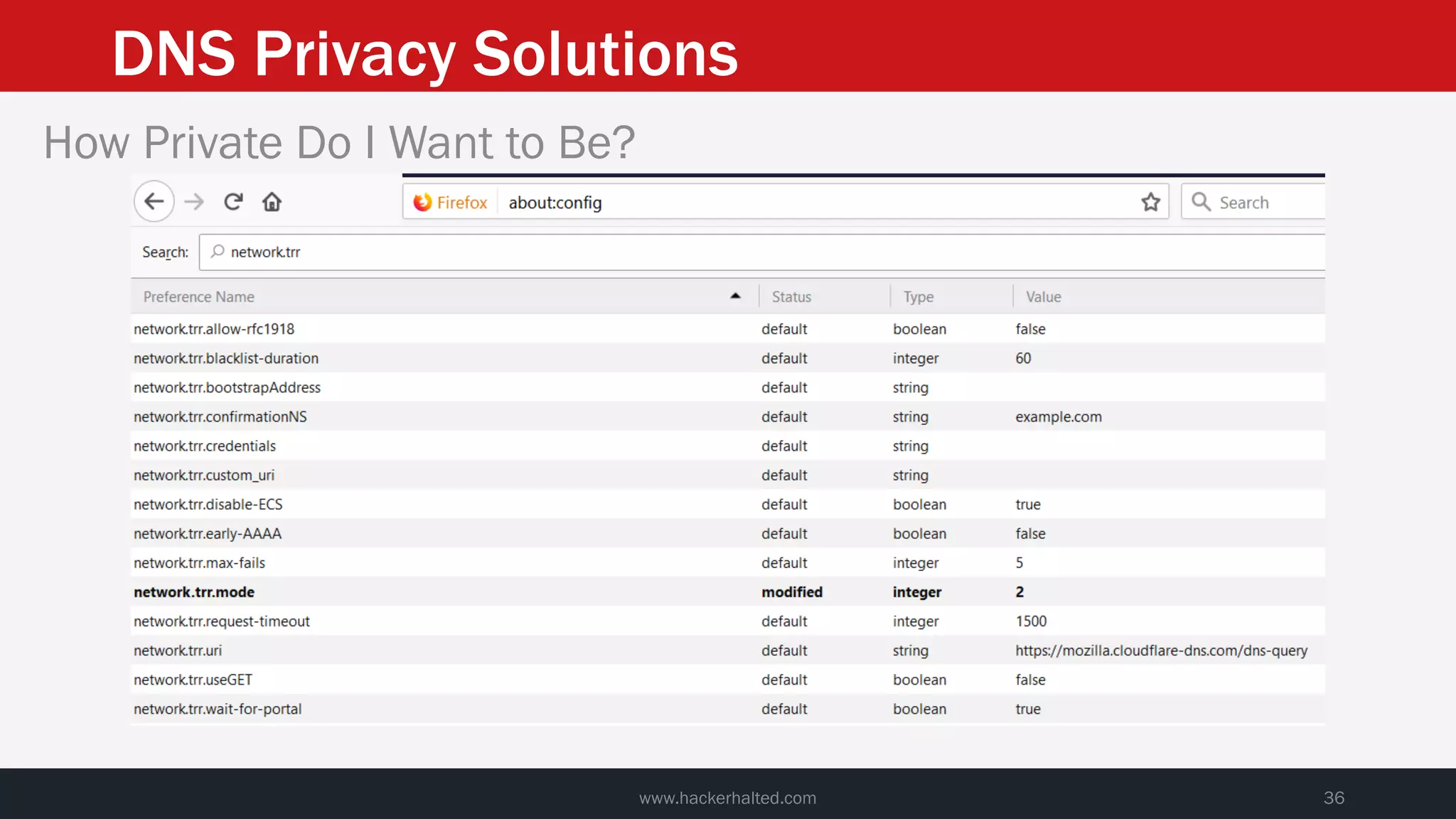Select the network.trr.request-timeout preference

pos(728,621)
